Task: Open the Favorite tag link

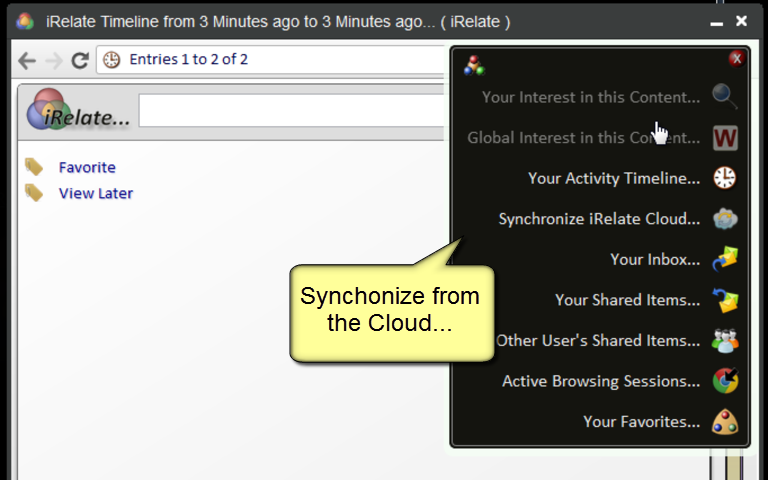Action: point(87,168)
